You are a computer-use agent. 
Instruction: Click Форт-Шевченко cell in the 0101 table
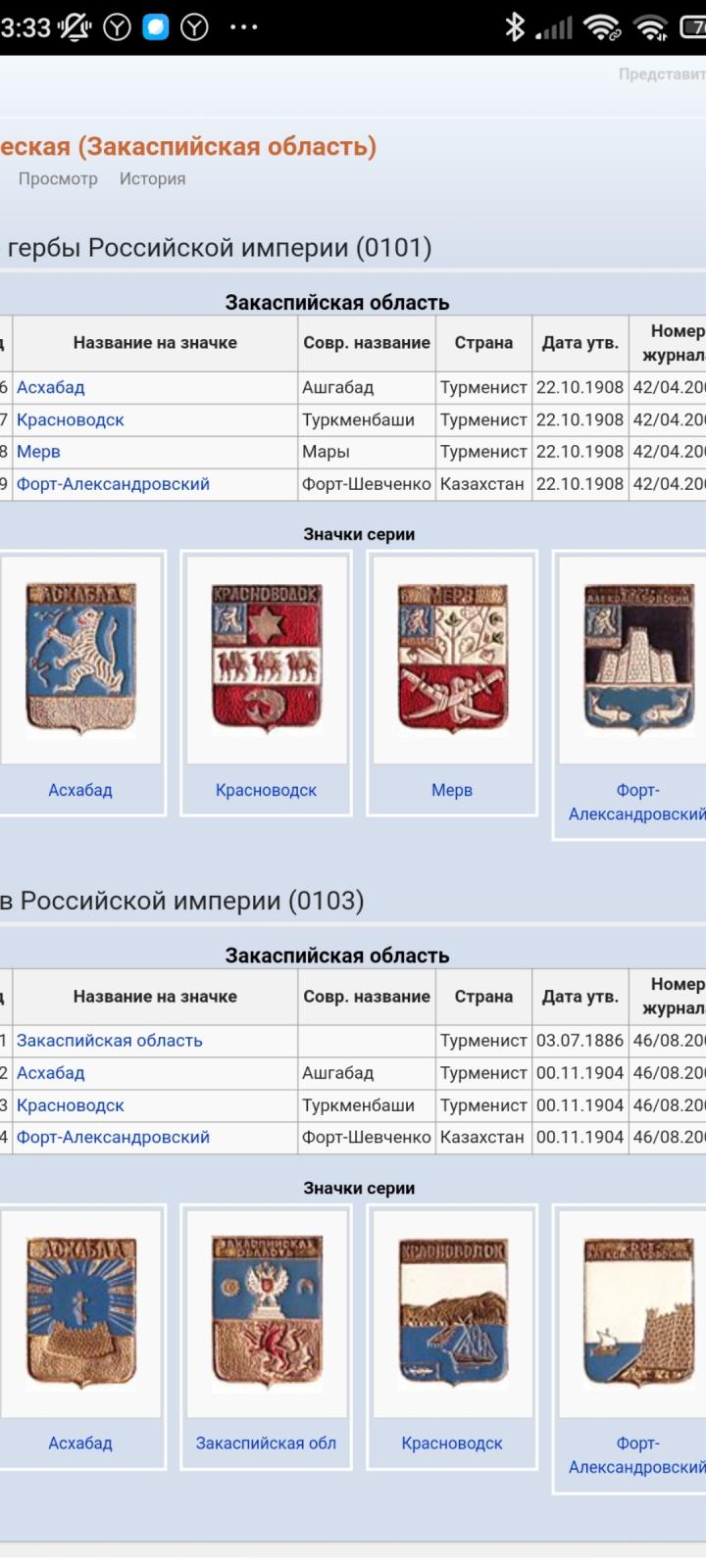click(367, 484)
